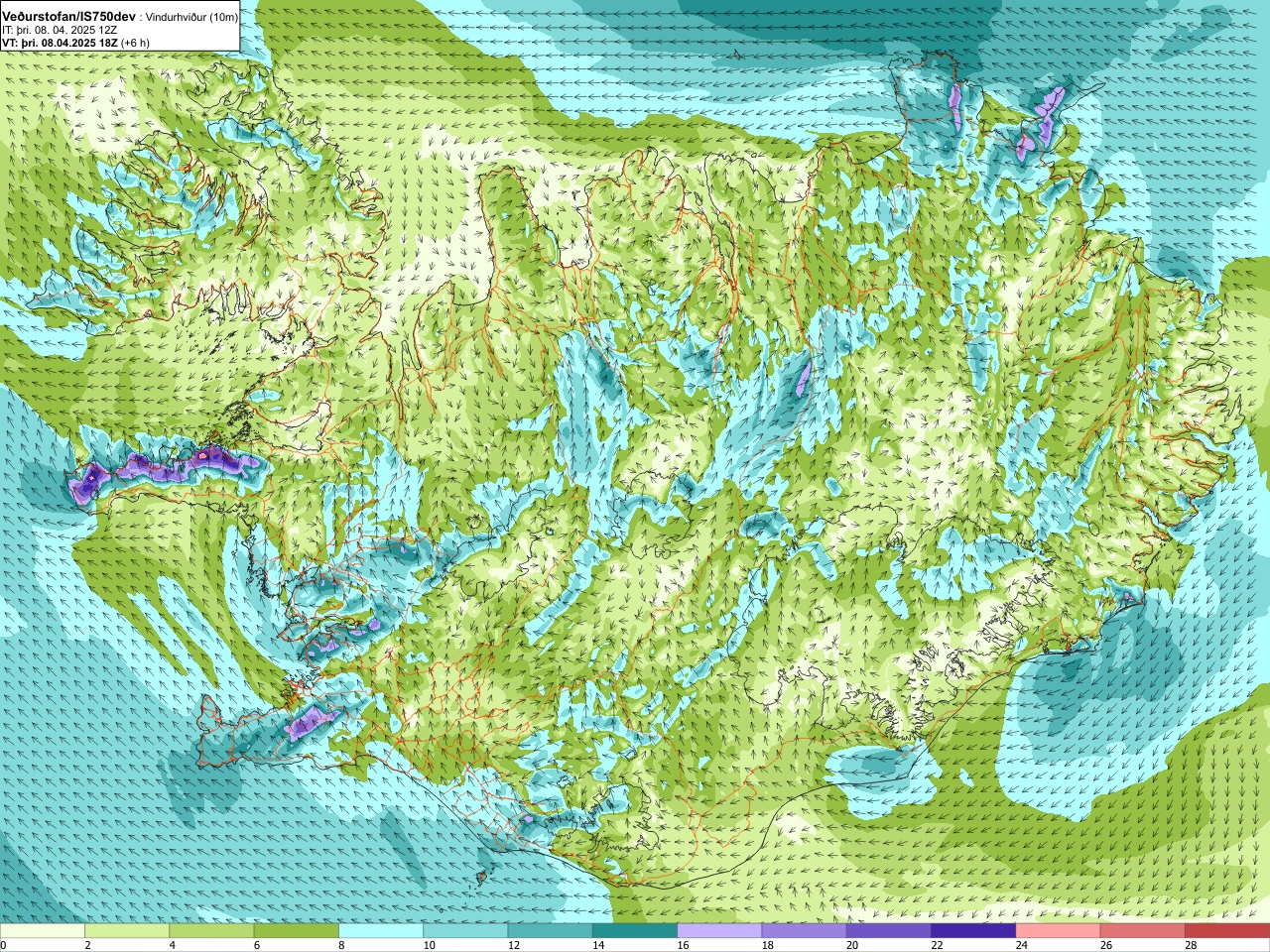Click the 24–26 pink legend swatch
Image resolution: width=1270 pixels, height=952 pixels.
[x=1059, y=931]
